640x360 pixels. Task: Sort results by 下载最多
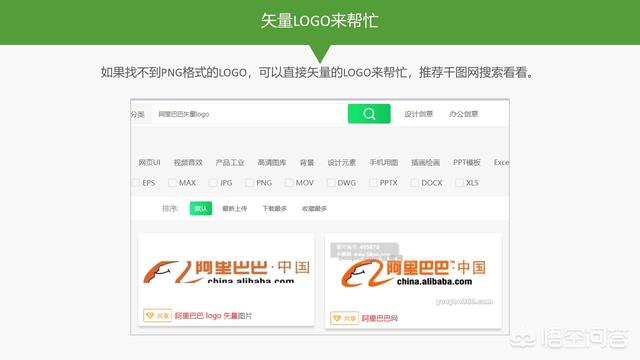click(x=275, y=209)
